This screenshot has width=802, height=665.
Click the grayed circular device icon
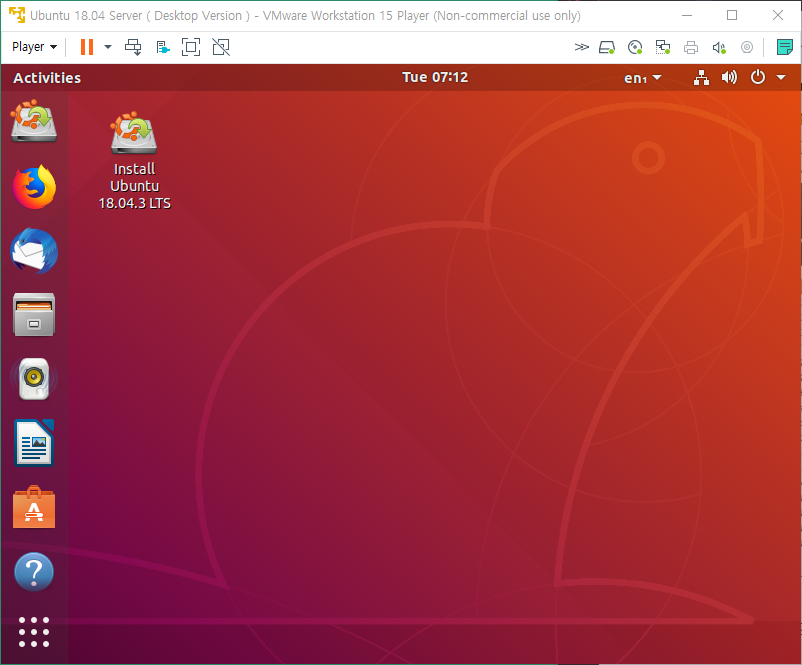747,48
